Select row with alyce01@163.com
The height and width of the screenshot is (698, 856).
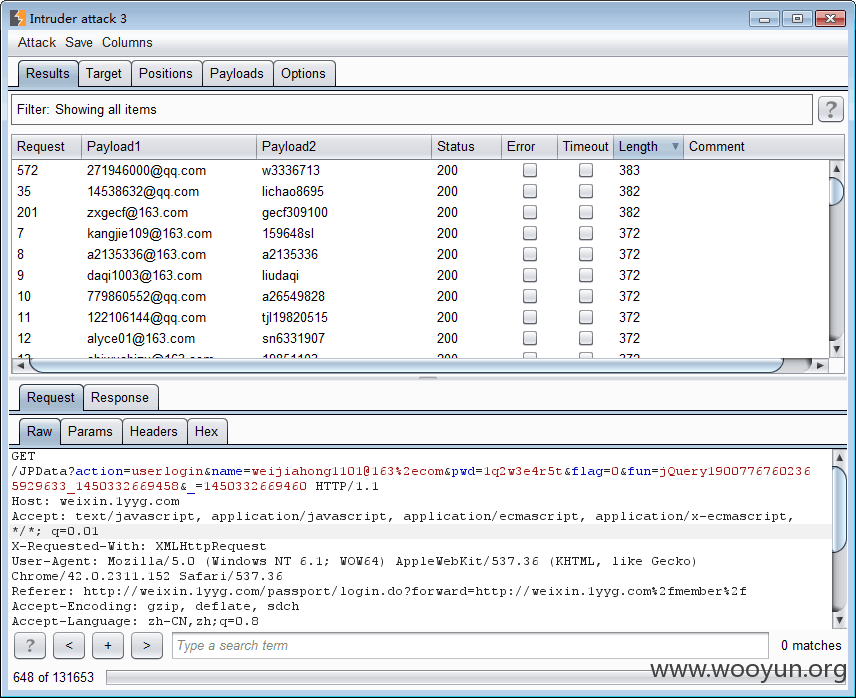pyautogui.click(x=420, y=338)
